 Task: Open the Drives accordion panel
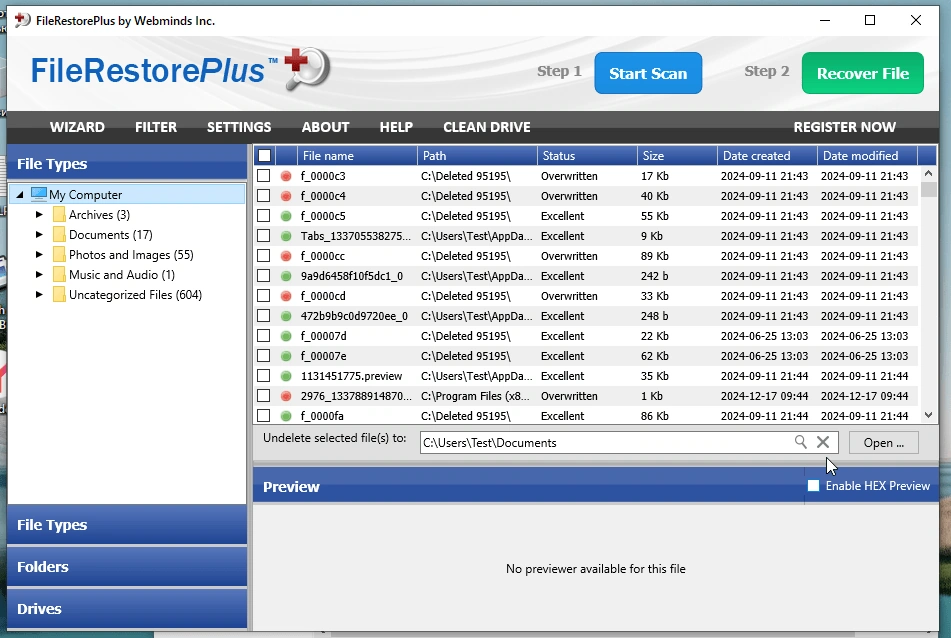click(x=127, y=608)
